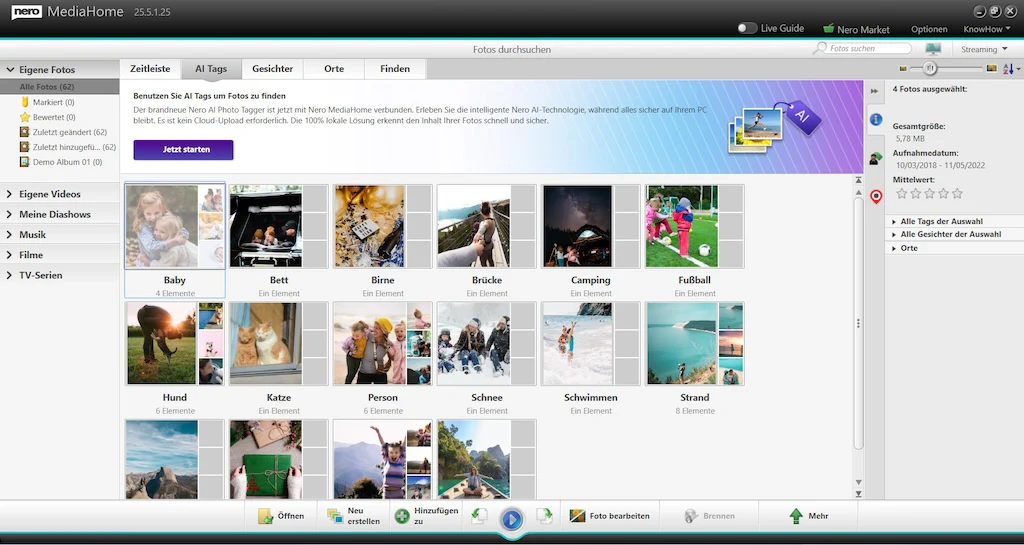The width and height of the screenshot is (1024, 545).
Task: Open Demo Album 01
Action: coord(61,162)
